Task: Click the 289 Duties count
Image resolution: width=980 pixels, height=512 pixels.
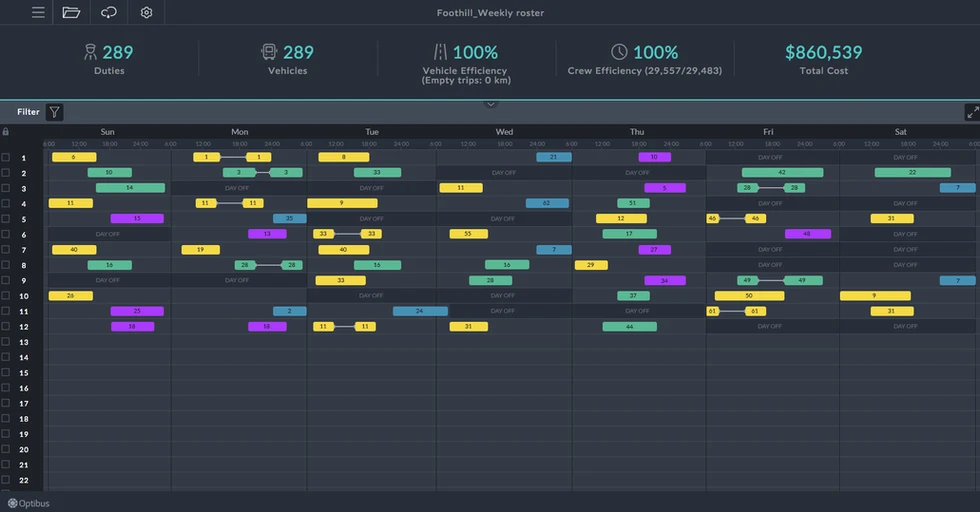Action: (x=118, y=53)
